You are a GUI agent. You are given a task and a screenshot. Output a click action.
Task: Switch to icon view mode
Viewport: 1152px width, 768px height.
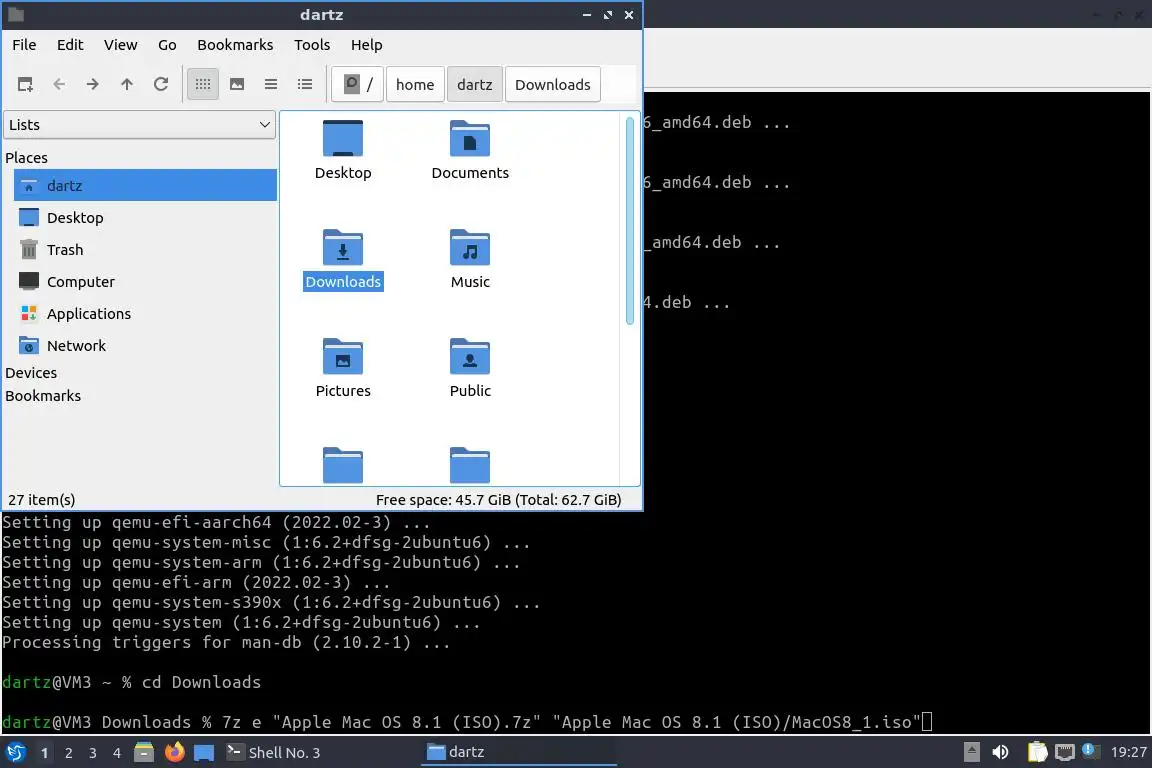(x=203, y=85)
